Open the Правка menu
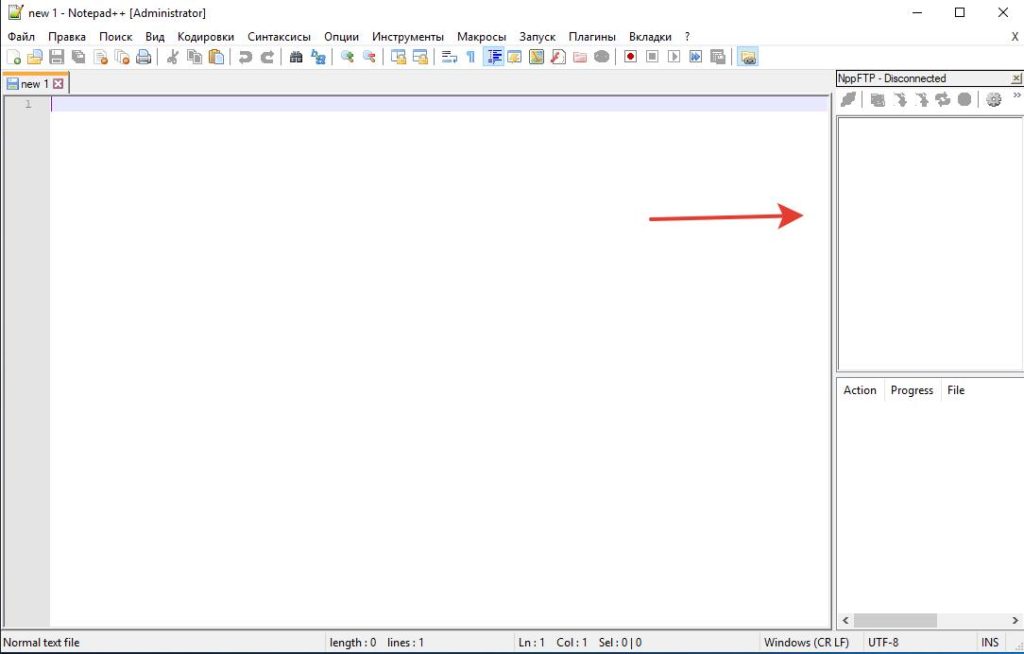This screenshot has width=1024, height=654. click(x=67, y=37)
